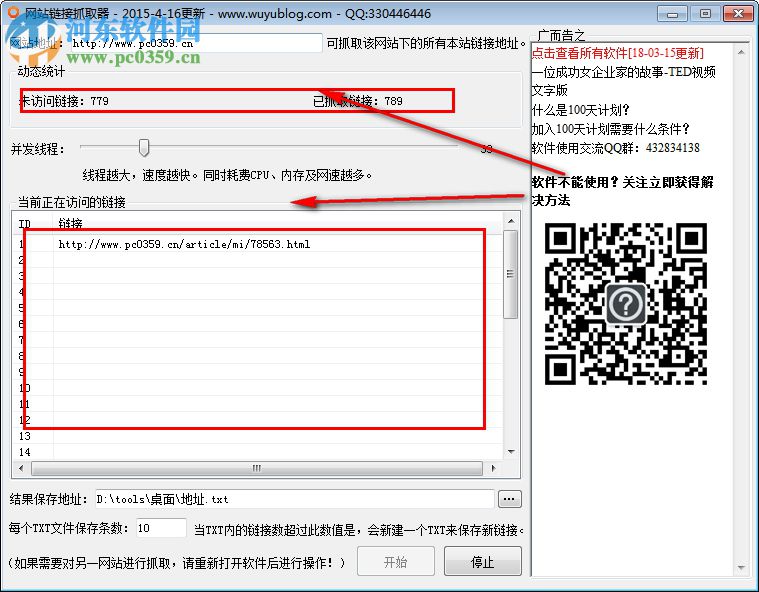Screen dimensions: 759x592
Task: Click the horizontal scroll left arrow
Action: [21, 468]
